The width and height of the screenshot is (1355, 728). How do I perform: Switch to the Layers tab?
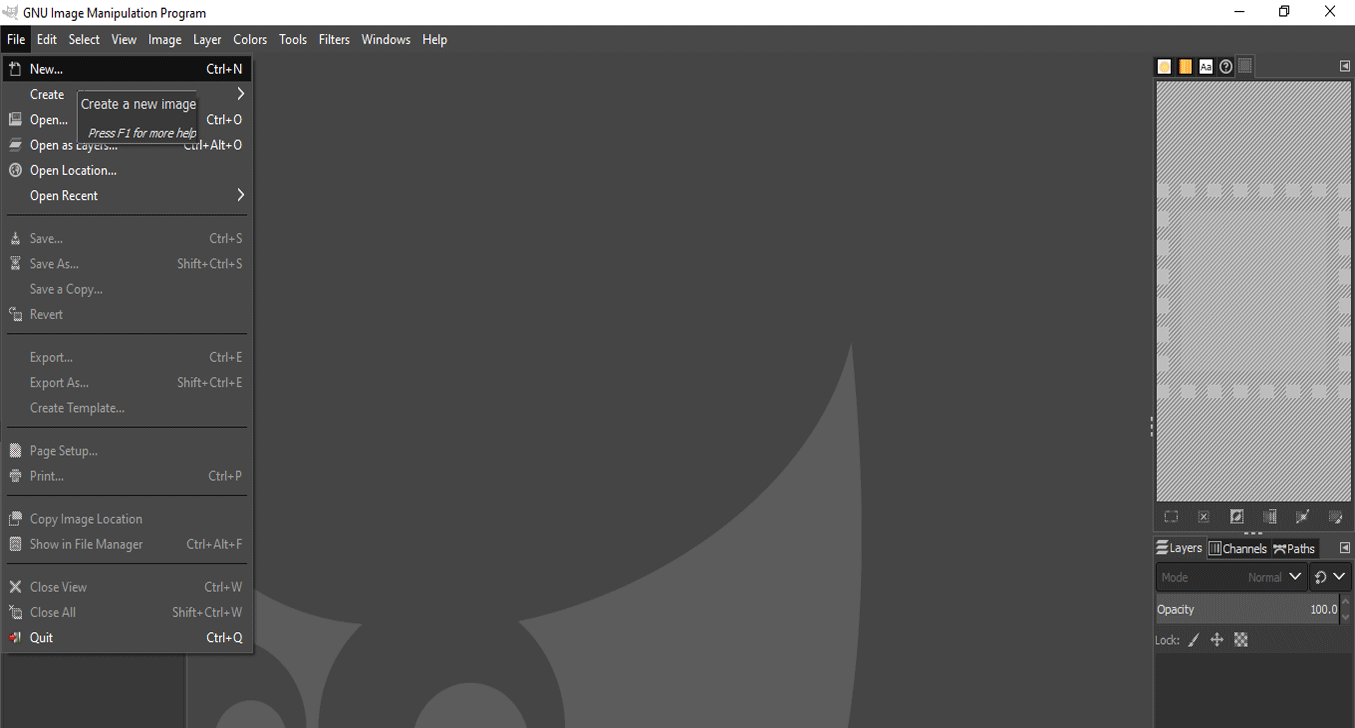[x=1179, y=548]
